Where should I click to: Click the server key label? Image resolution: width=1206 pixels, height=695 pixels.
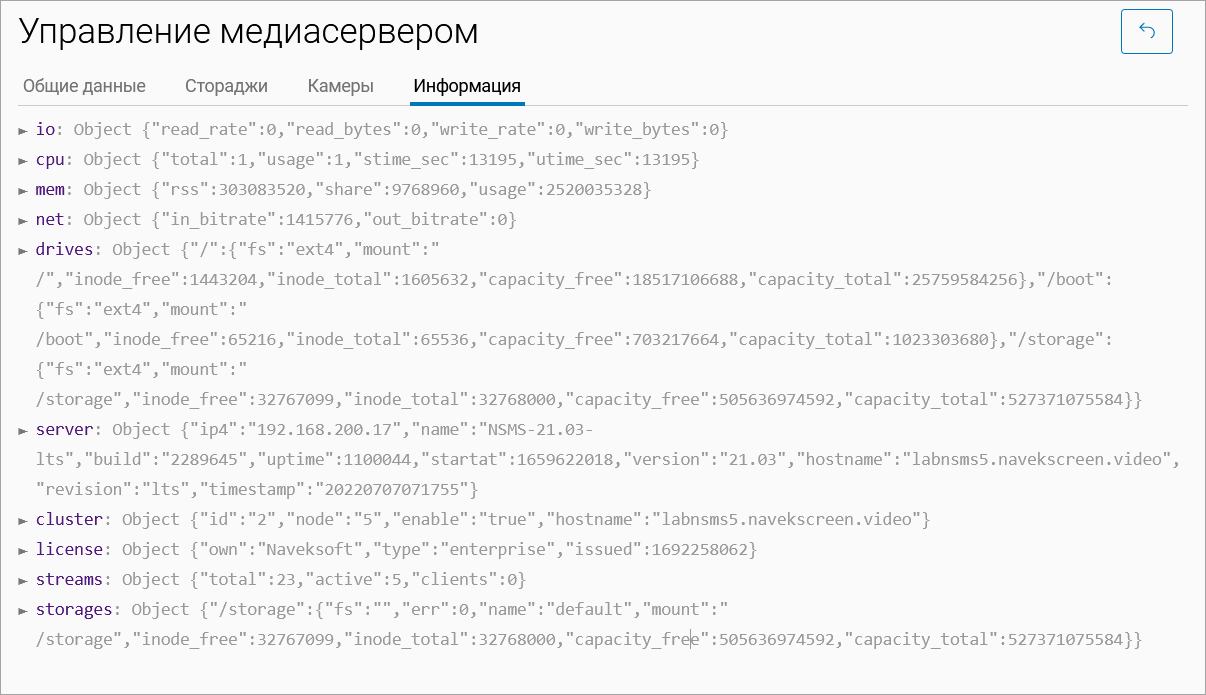[x=63, y=430]
